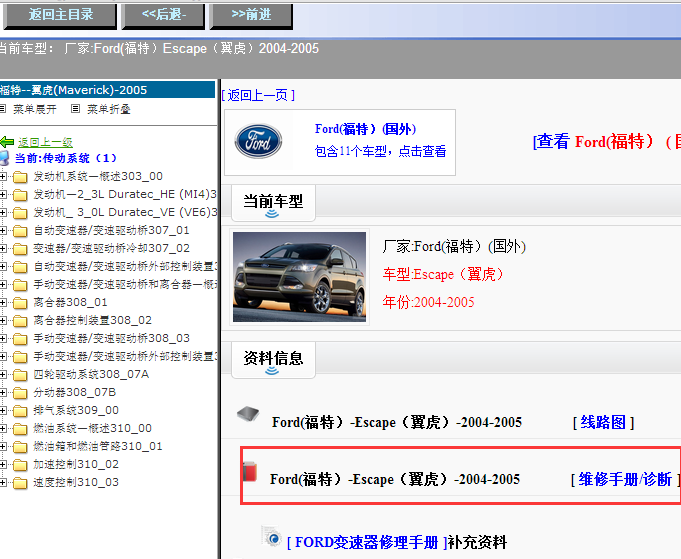This screenshot has width=681, height=559.
Task: Expand 分动器308_07B node
Action: point(3,392)
